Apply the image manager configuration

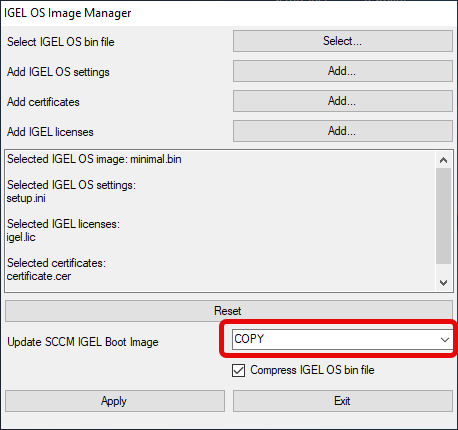pos(115,401)
